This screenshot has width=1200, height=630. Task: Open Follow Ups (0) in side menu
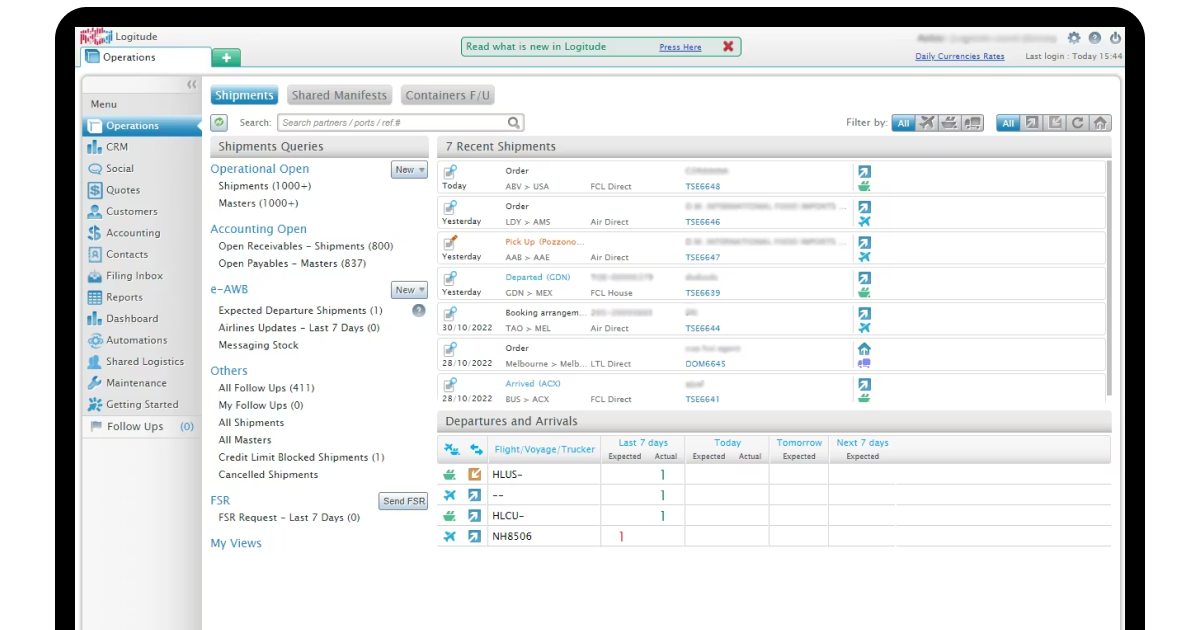click(142, 427)
